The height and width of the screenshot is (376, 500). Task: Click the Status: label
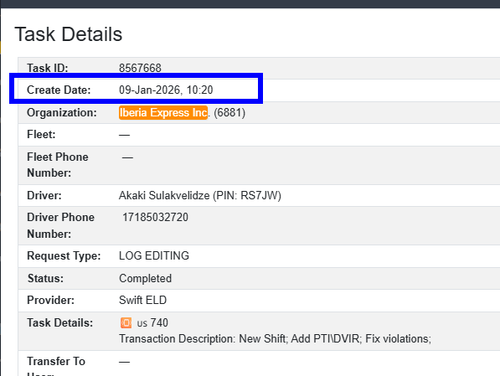[45, 278]
